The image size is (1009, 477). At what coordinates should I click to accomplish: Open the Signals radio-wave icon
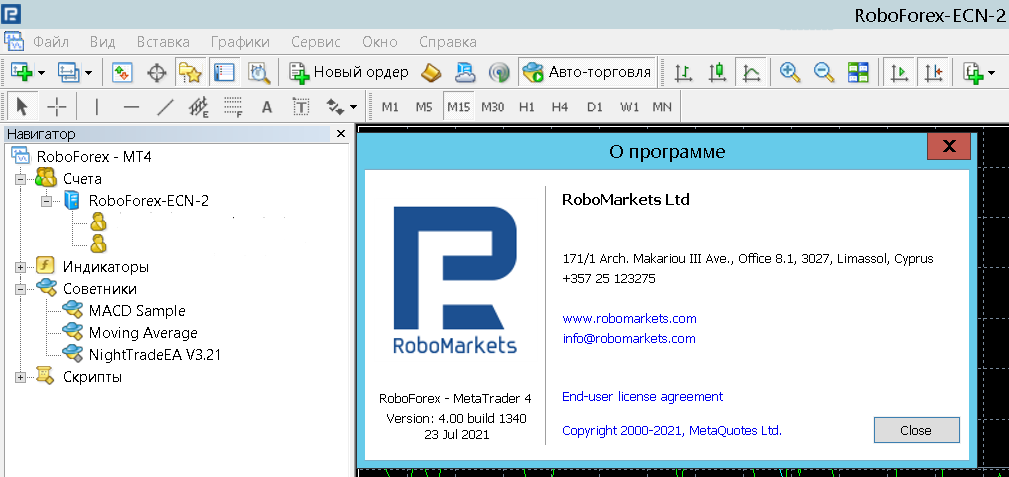click(499, 72)
